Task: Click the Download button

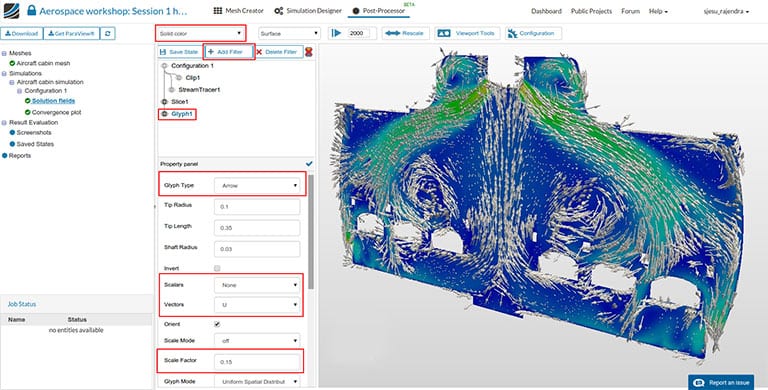Action: [x=22, y=33]
